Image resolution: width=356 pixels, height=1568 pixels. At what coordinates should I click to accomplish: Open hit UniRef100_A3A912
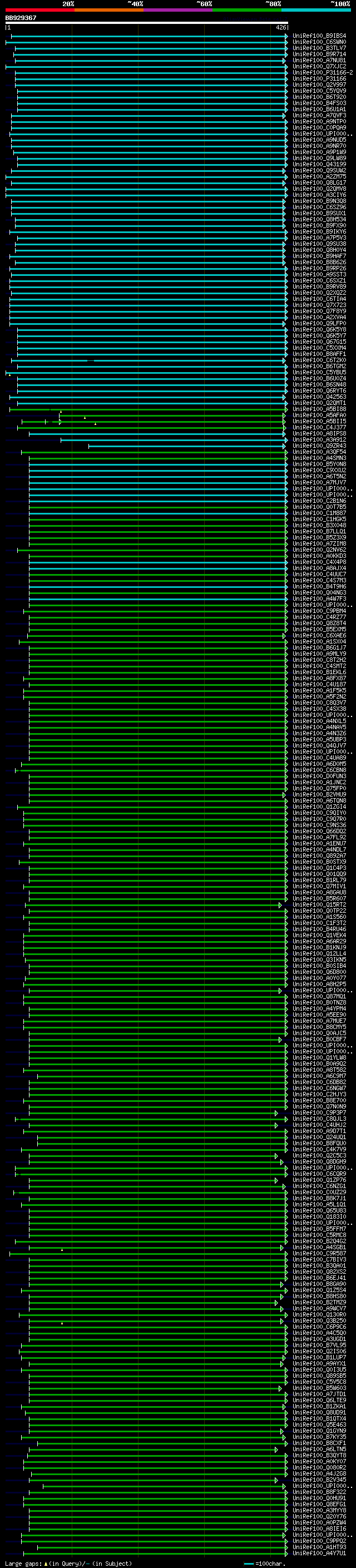click(319, 439)
